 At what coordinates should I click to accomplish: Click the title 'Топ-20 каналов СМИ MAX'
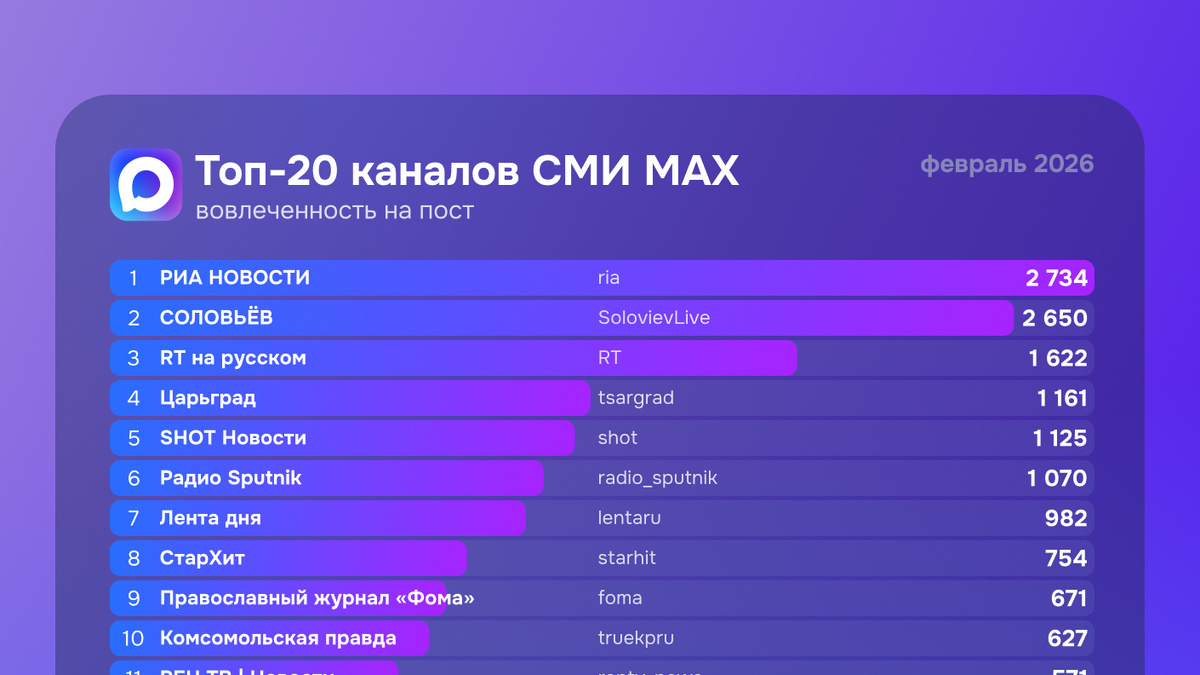[467, 171]
